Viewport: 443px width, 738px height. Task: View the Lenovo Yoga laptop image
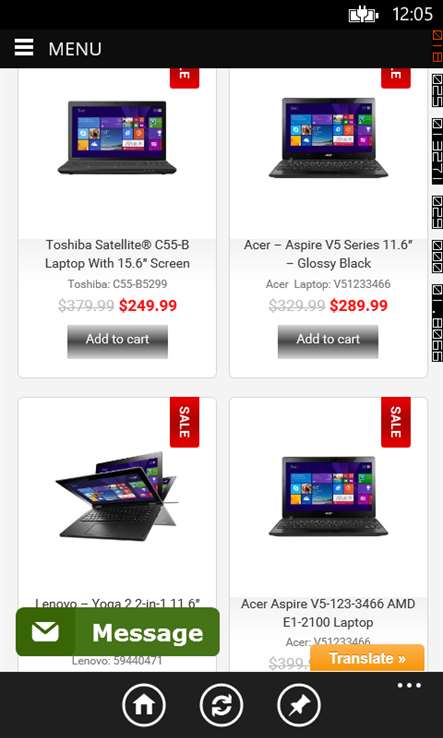(x=116, y=497)
